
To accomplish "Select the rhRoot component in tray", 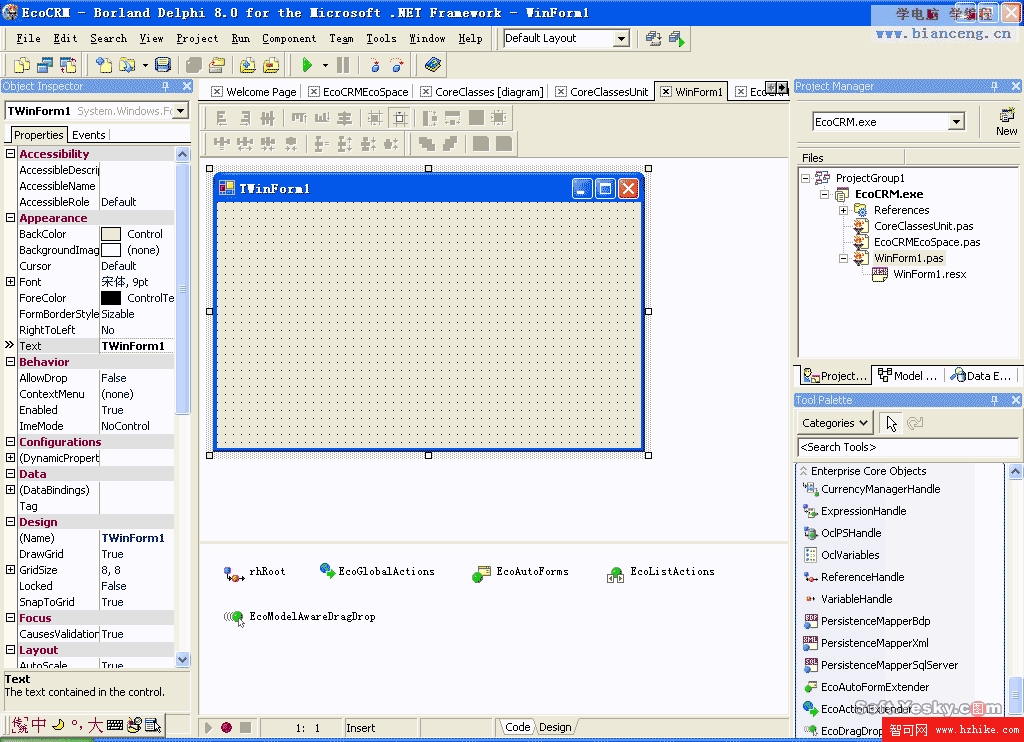I will 255,573.
